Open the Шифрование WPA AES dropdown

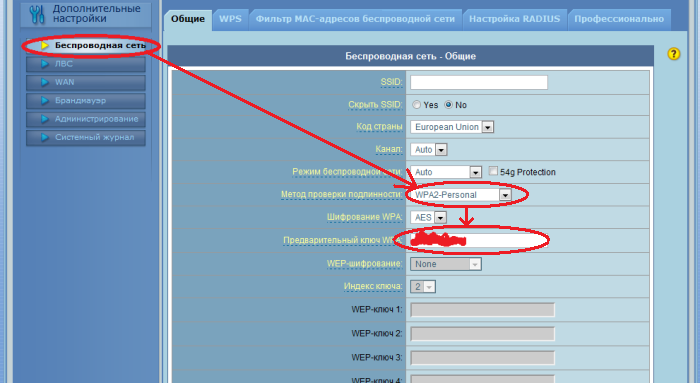point(428,217)
